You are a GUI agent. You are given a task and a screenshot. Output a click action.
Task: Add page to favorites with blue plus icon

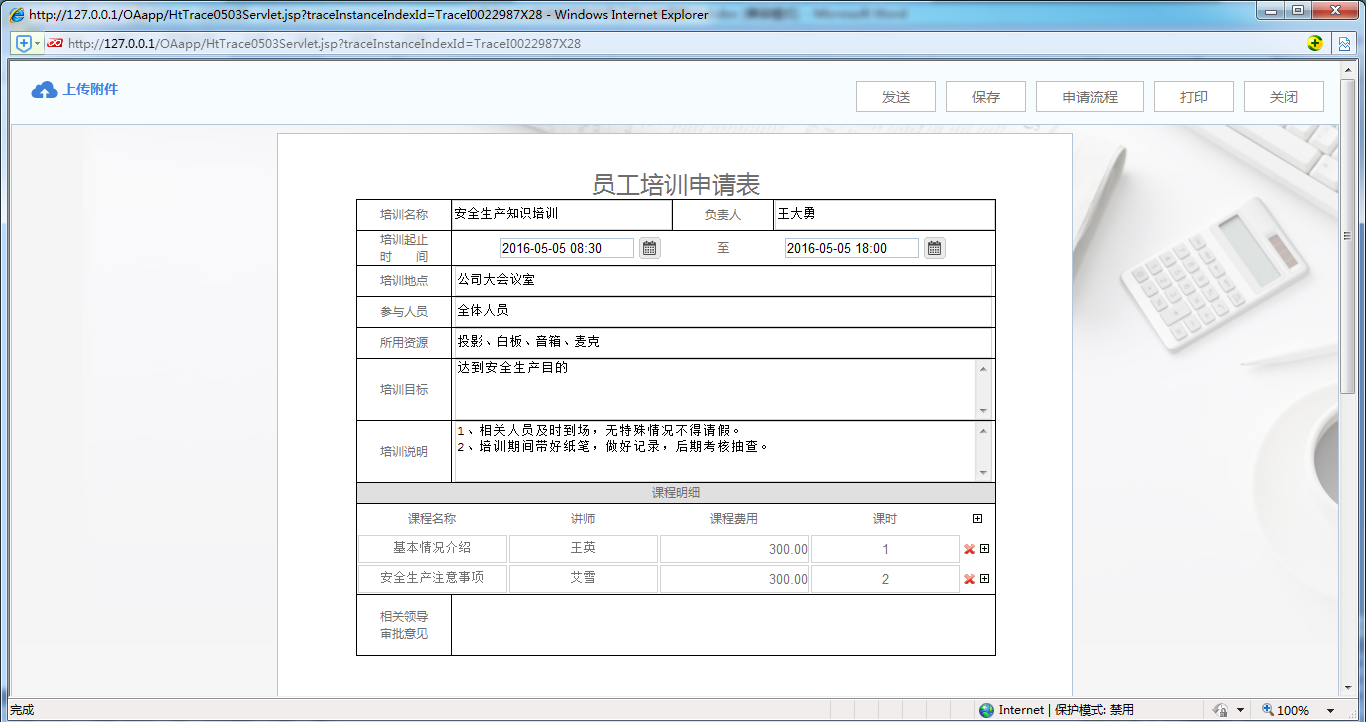point(22,44)
